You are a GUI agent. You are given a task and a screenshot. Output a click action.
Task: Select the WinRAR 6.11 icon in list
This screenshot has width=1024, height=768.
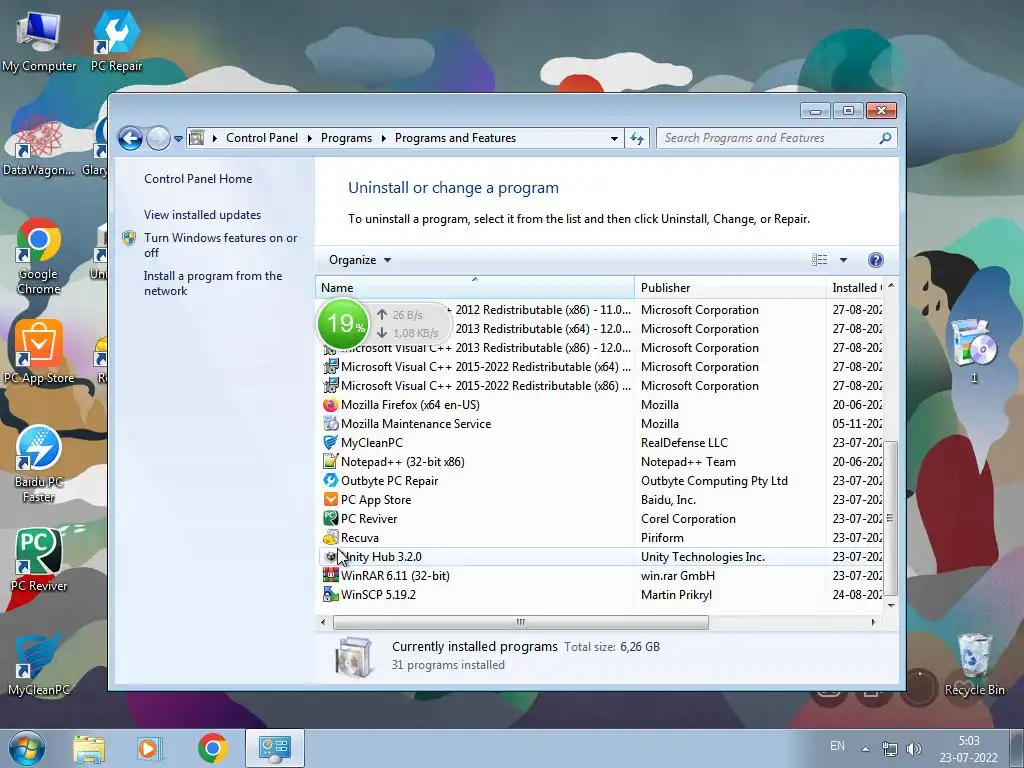(331, 575)
